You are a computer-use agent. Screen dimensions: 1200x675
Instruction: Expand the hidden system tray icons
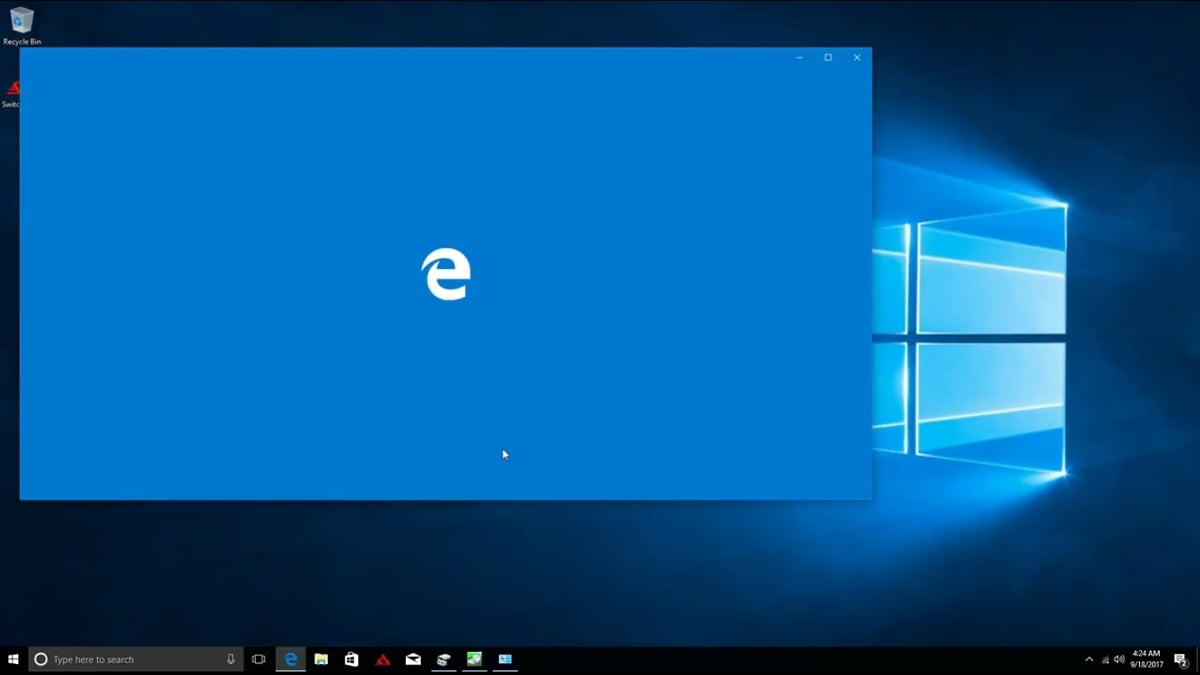(1089, 658)
